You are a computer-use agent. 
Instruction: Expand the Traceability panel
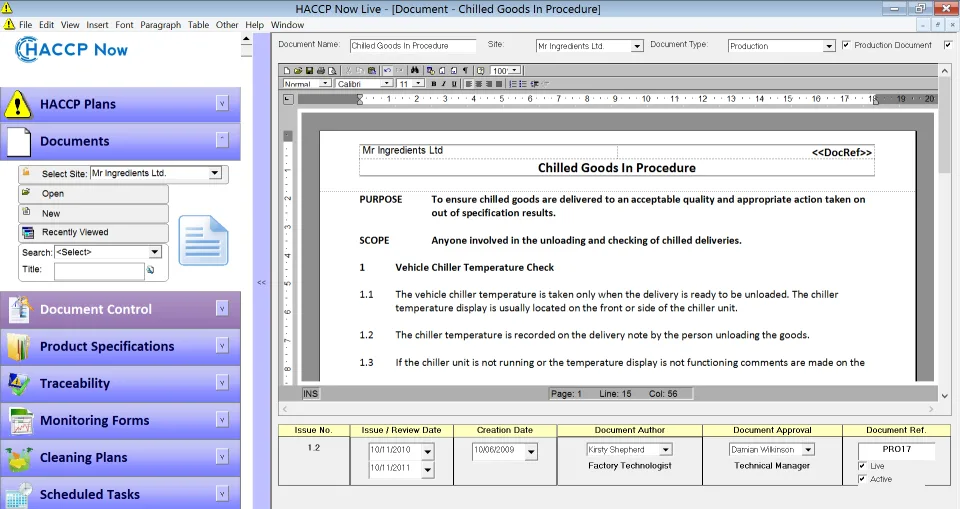point(222,383)
